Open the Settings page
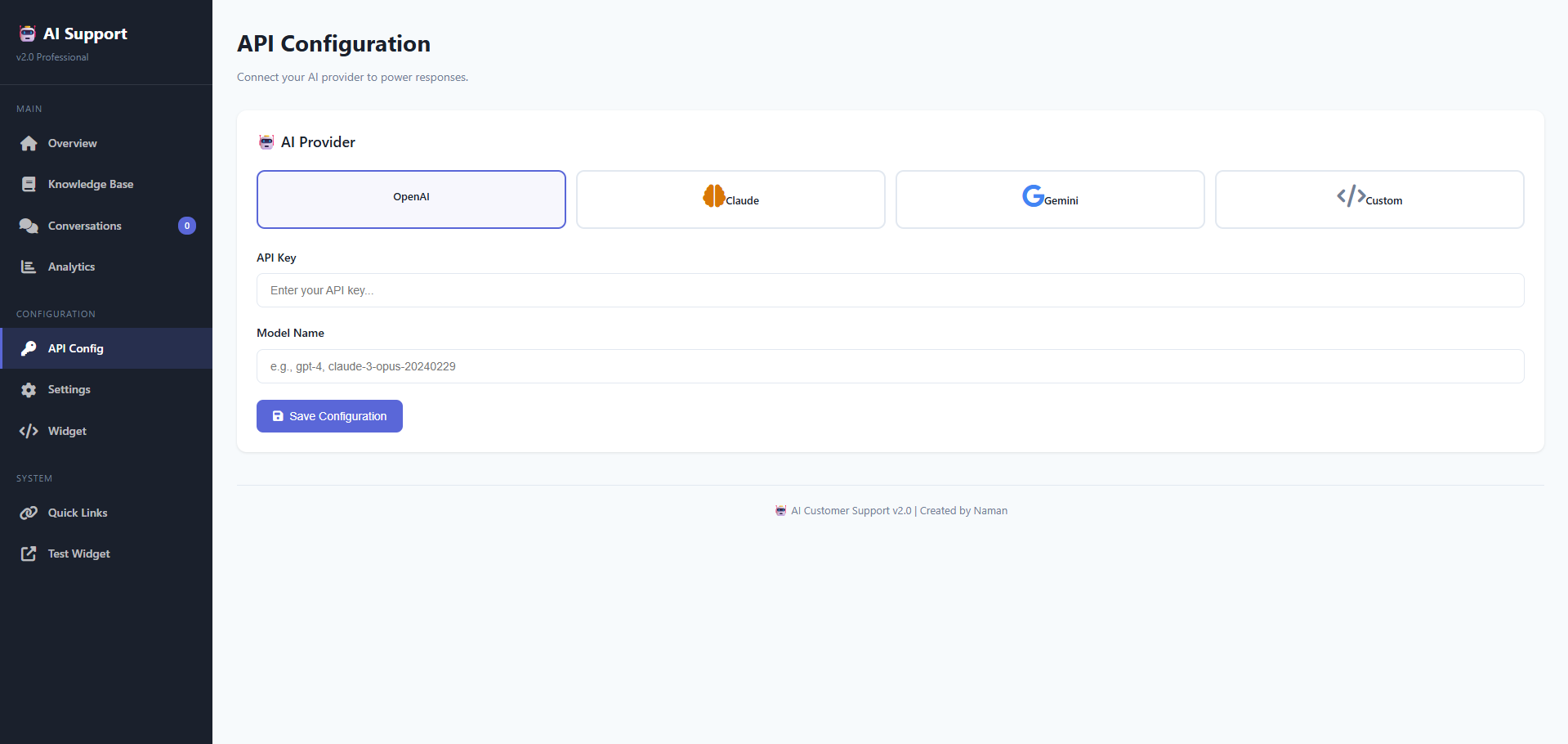 click(106, 390)
